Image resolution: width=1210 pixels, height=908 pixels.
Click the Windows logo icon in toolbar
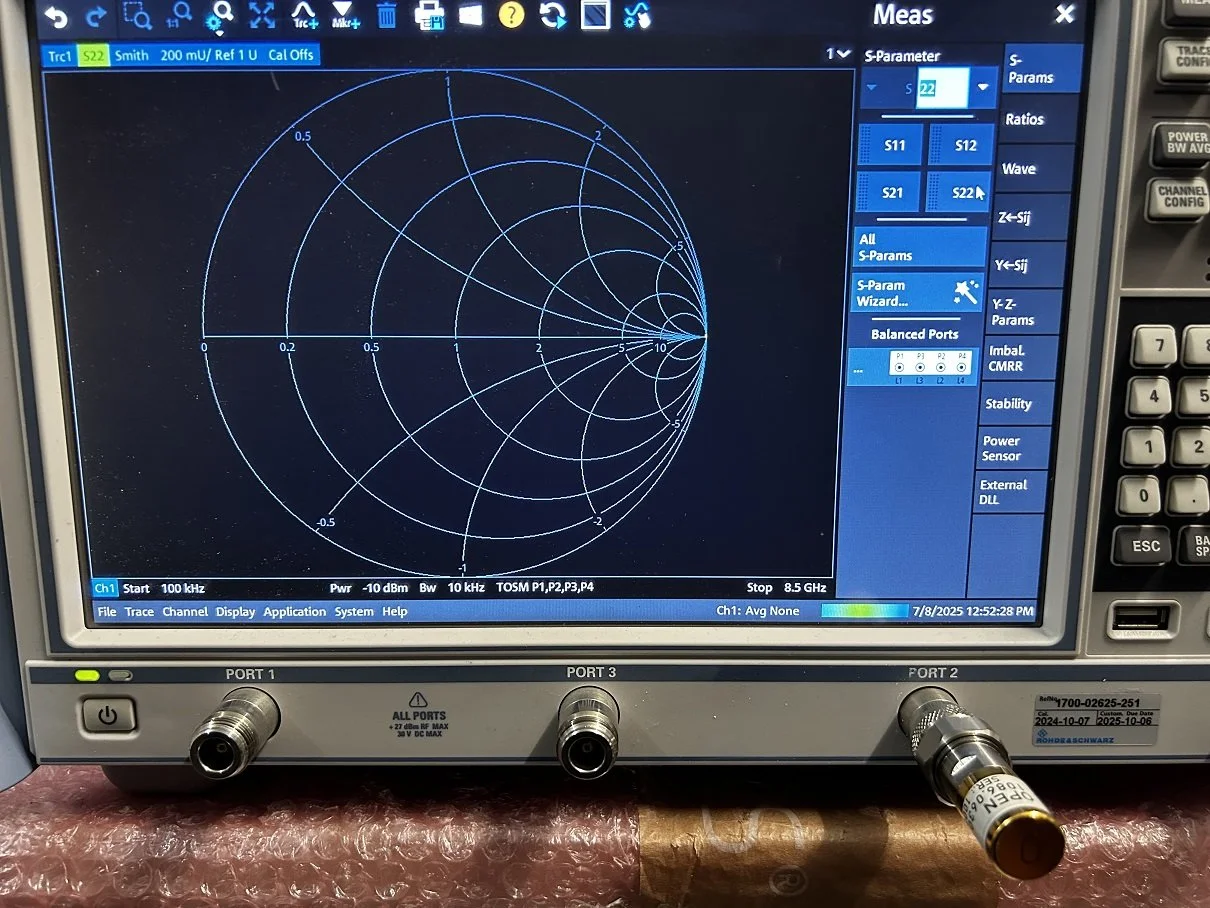(470, 16)
